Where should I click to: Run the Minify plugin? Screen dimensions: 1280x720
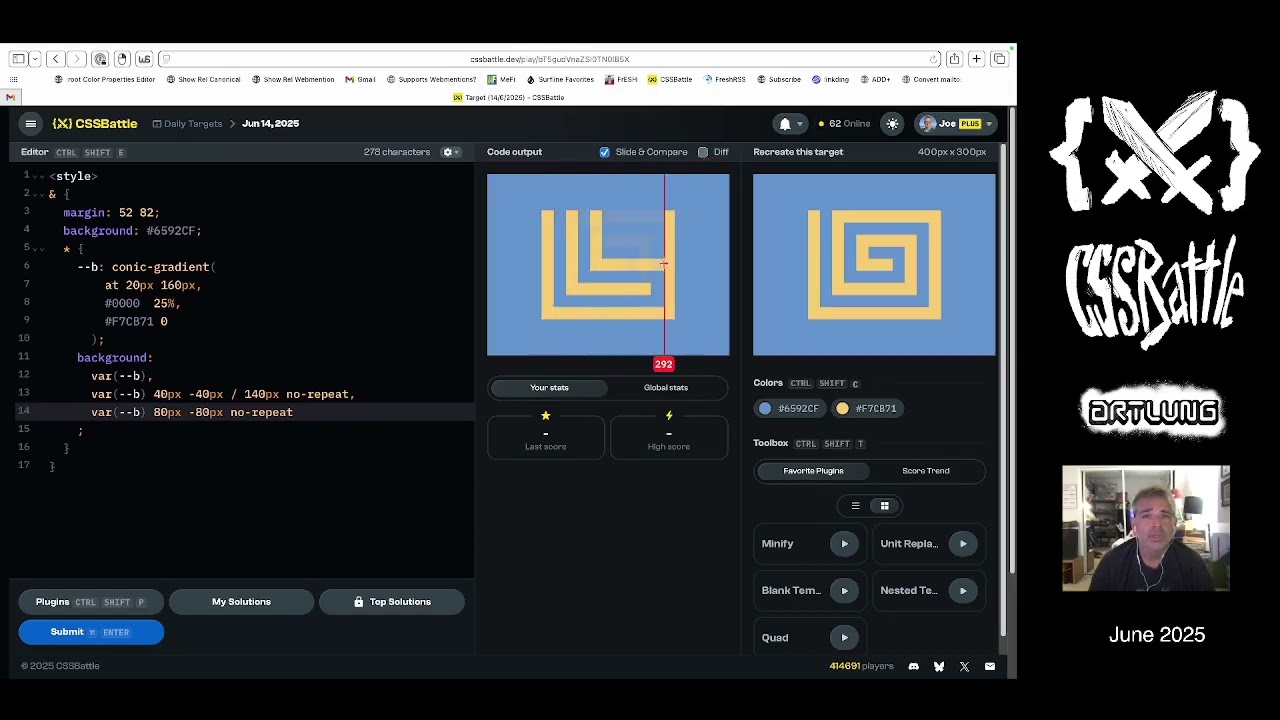[x=844, y=544]
